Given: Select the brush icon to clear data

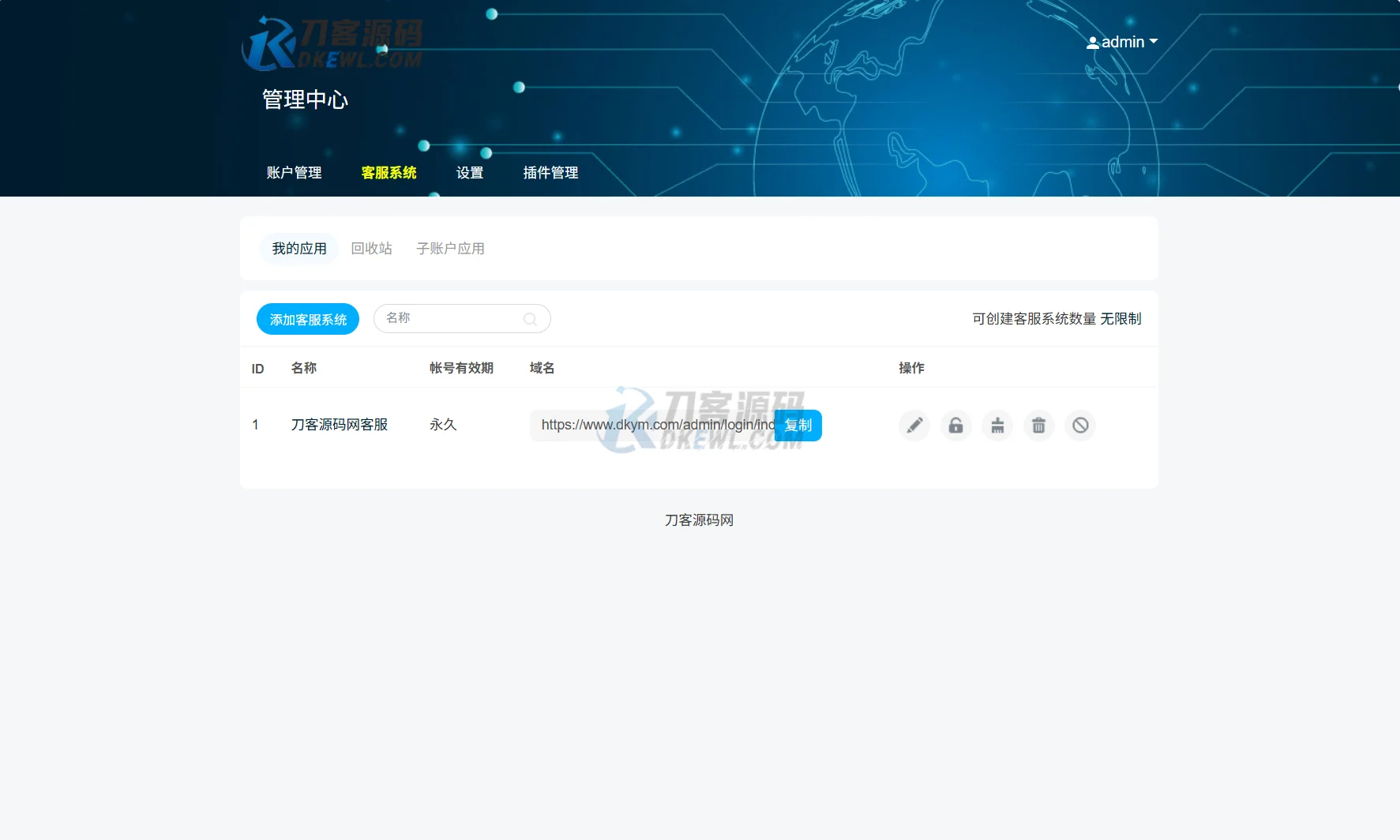Looking at the screenshot, I should [997, 426].
